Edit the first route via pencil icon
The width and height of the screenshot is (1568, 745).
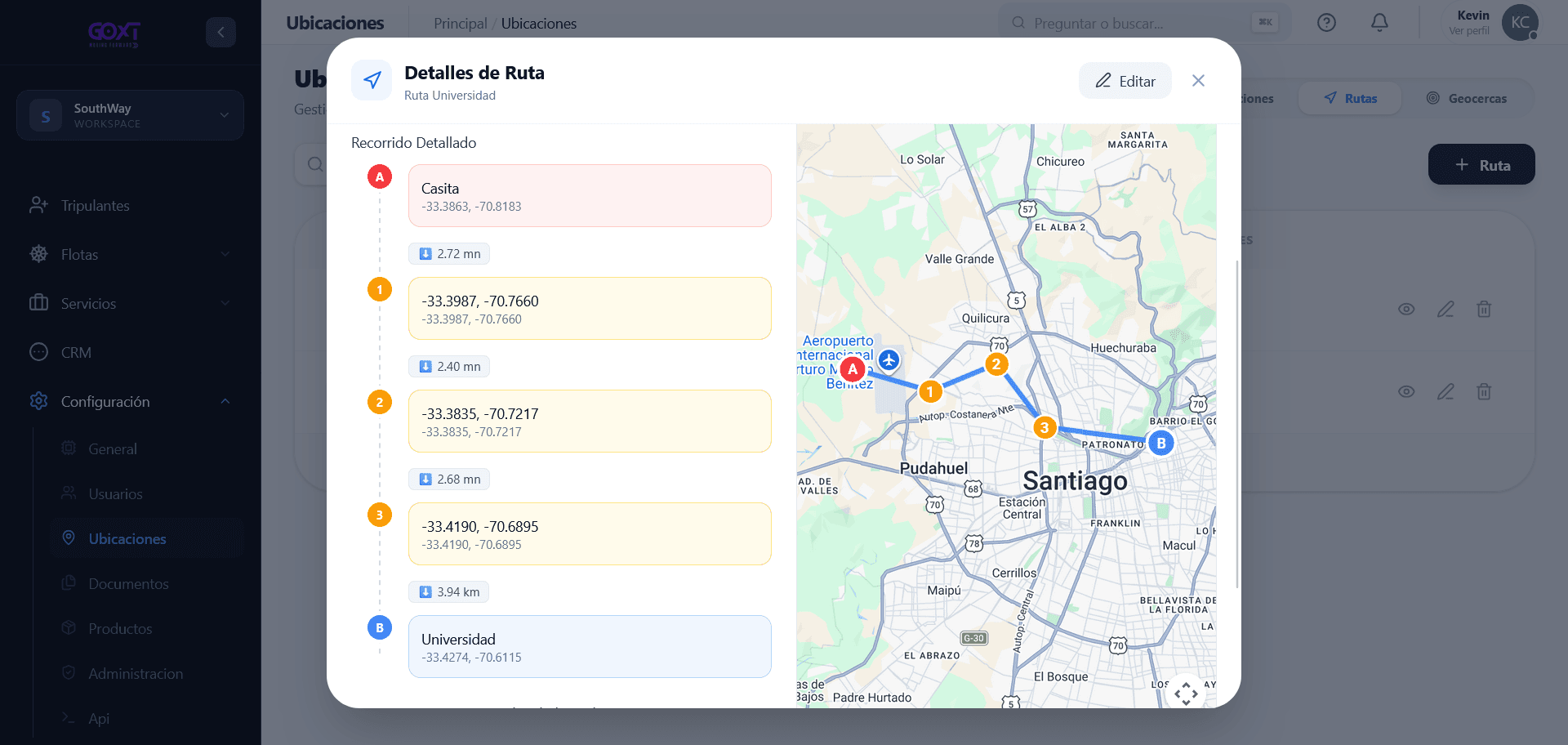[x=1445, y=310]
